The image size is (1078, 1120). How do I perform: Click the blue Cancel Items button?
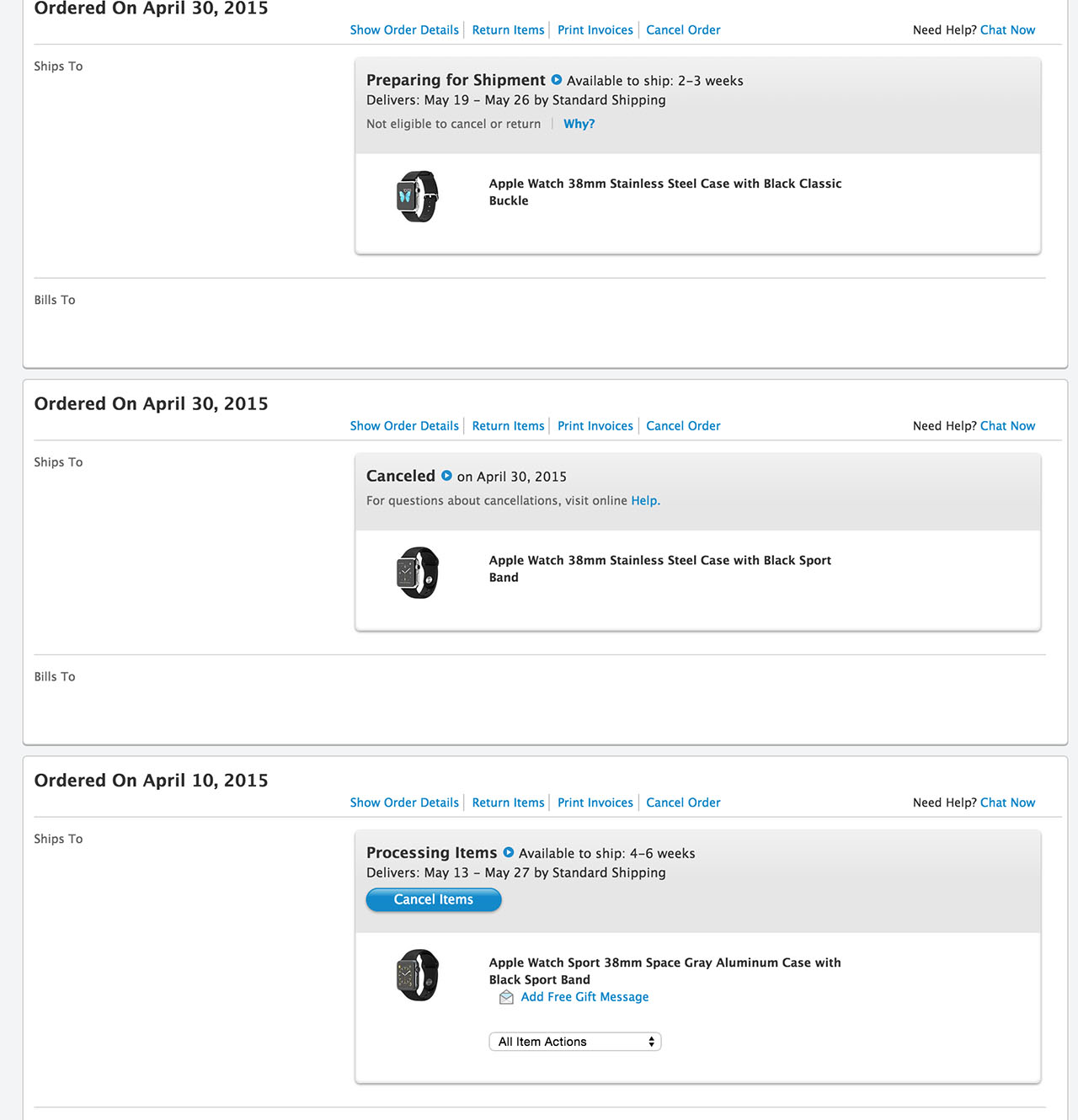434,899
